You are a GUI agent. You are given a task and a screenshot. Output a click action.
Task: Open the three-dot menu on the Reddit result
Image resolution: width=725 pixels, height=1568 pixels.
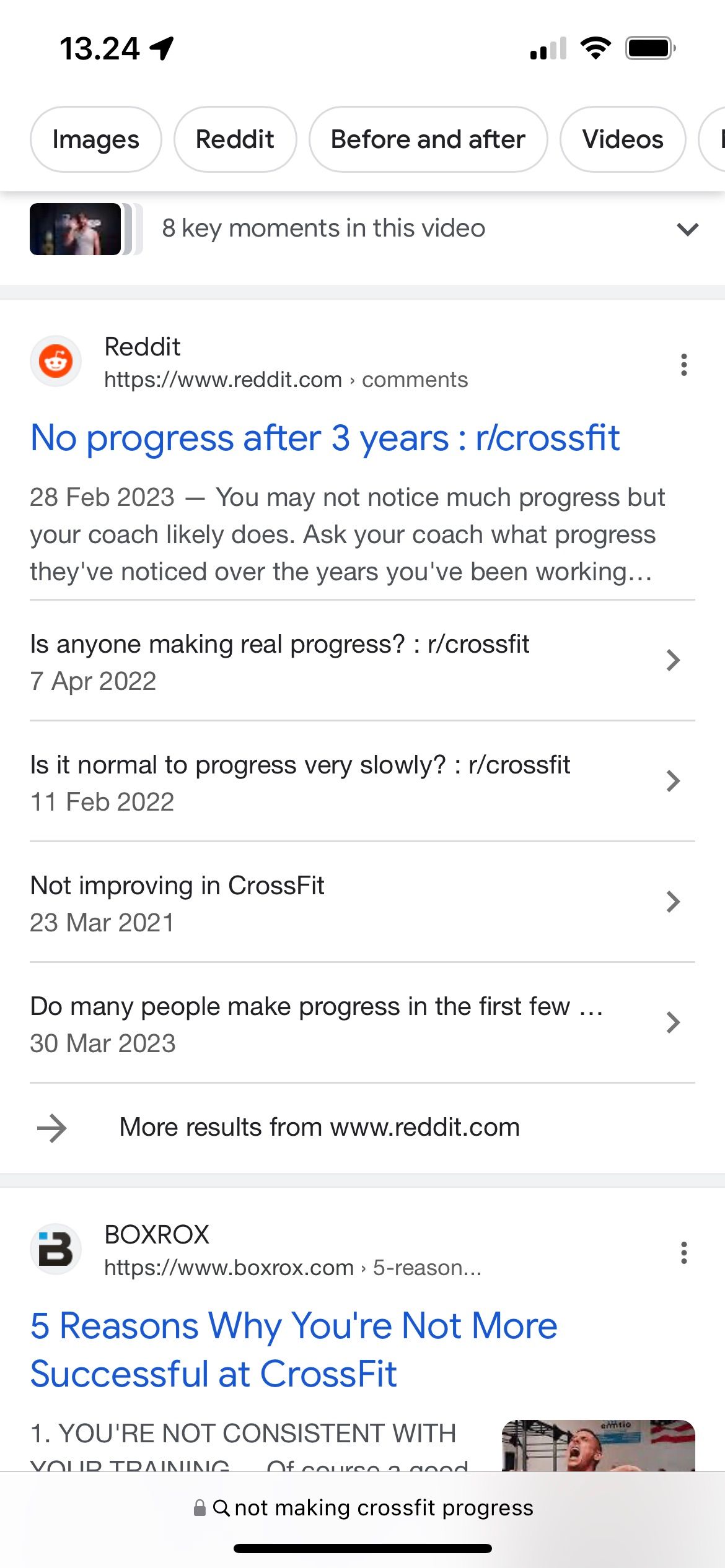(x=683, y=365)
